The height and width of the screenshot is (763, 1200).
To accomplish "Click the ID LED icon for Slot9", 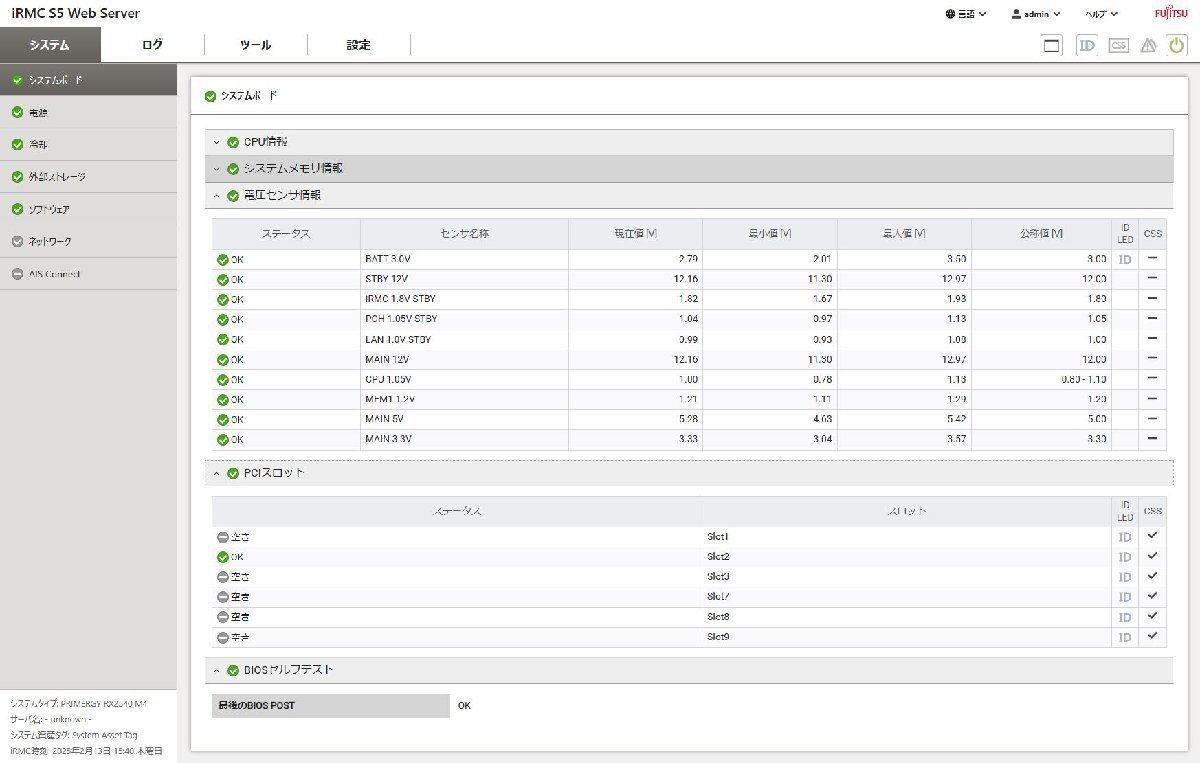I will click(1125, 637).
